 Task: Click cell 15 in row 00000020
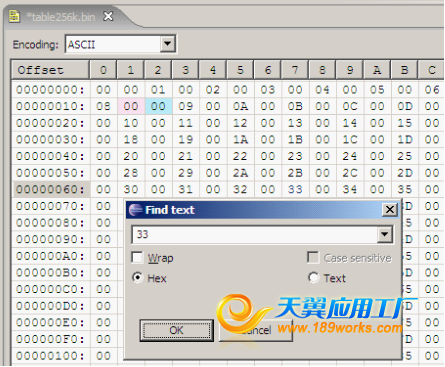[x=404, y=123]
